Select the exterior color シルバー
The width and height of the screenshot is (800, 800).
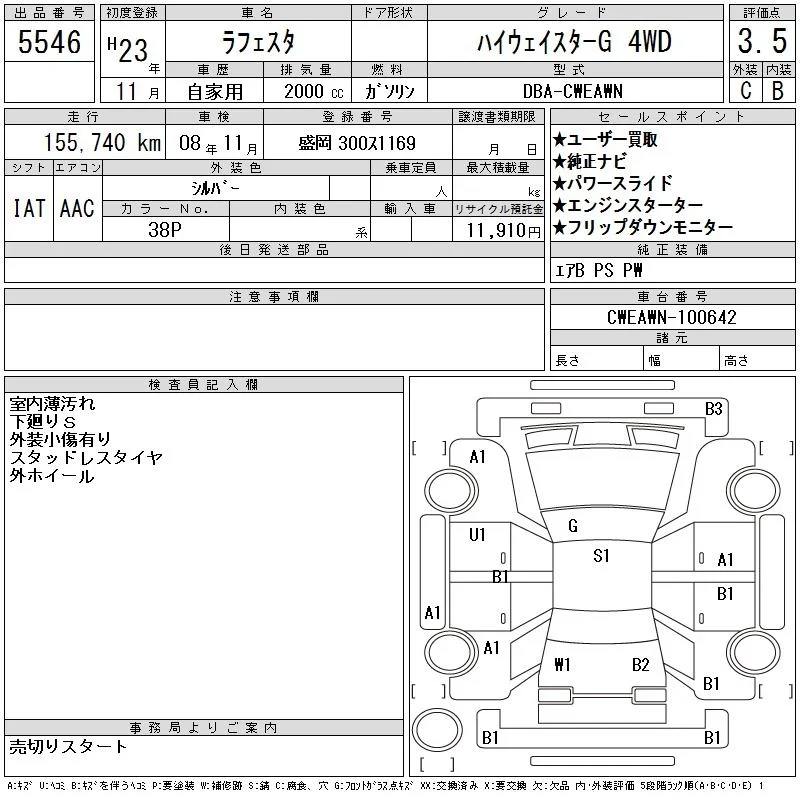tap(215, 188)
